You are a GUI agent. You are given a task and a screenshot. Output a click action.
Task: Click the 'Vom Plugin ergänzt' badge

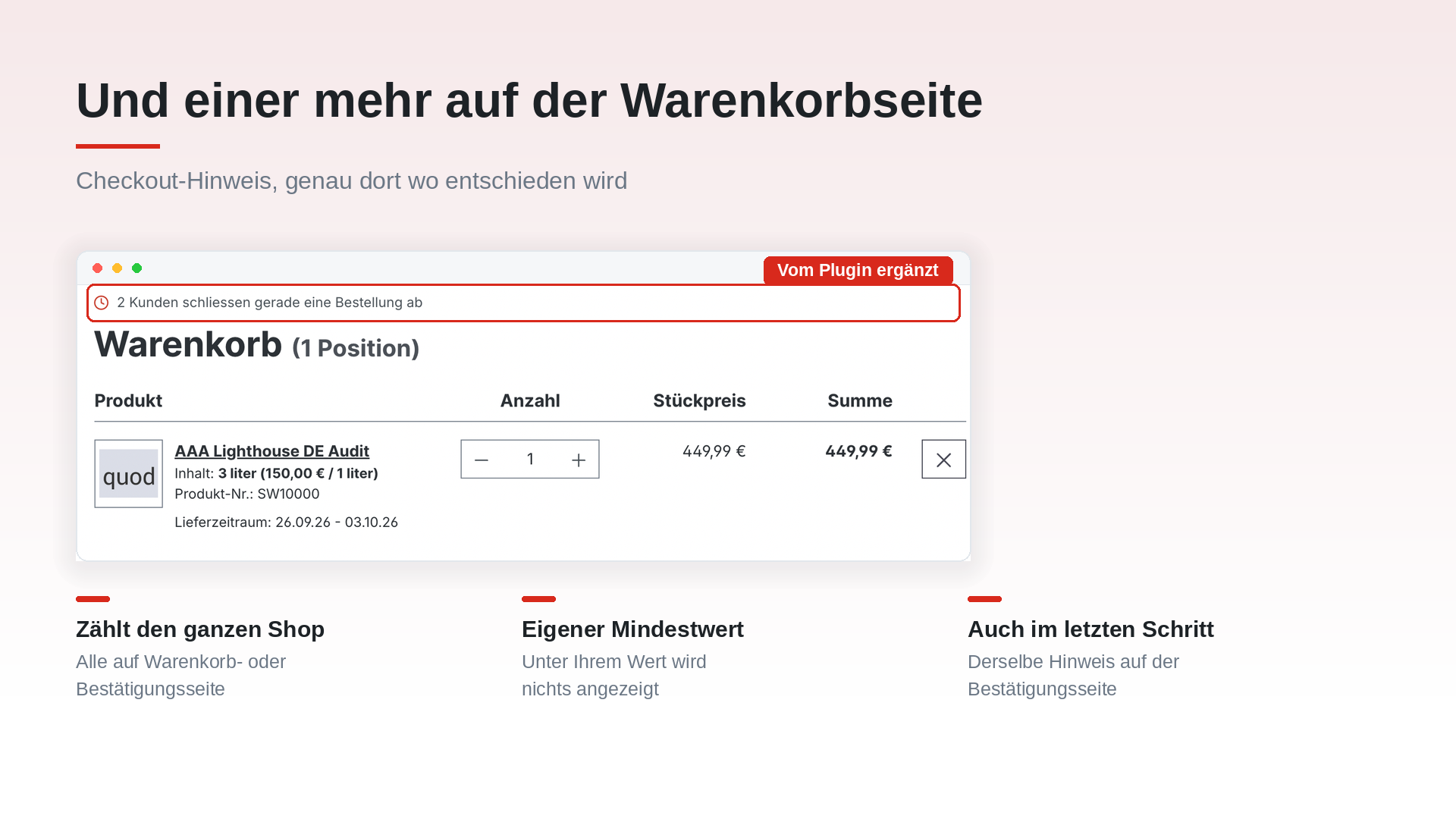click(x=858, y=271)
